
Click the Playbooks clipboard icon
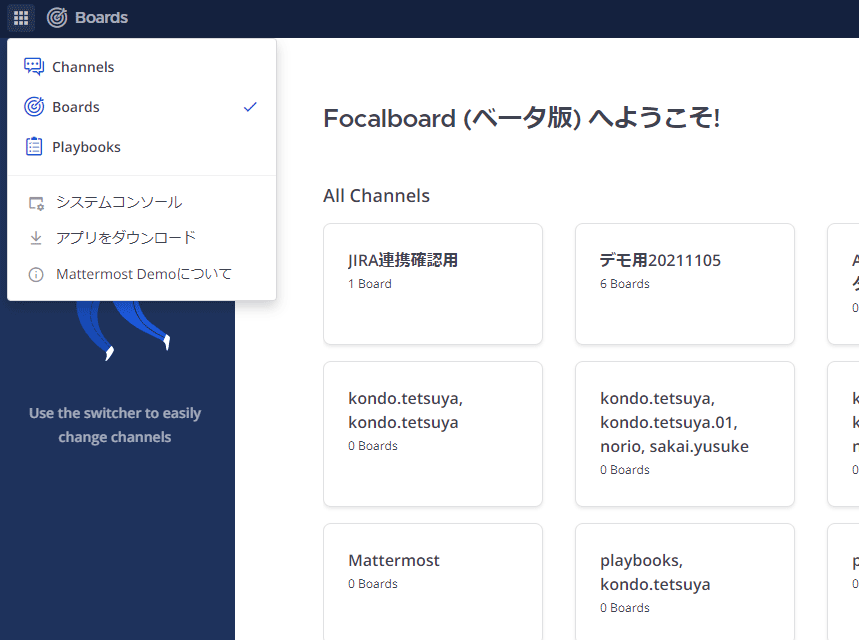[34, 147]
